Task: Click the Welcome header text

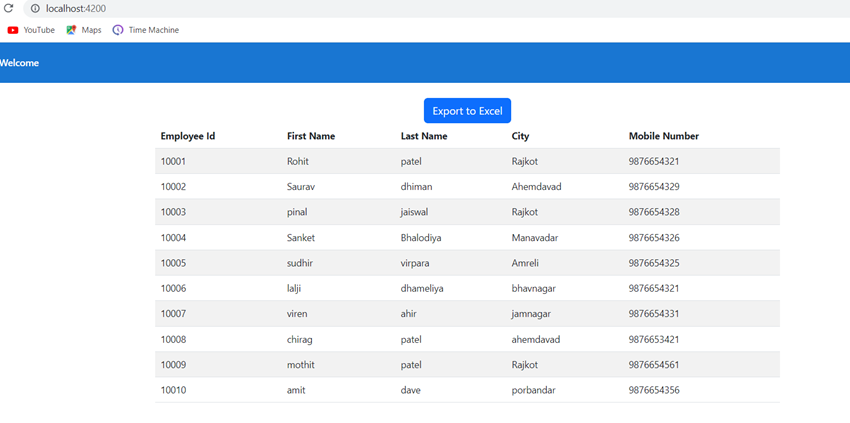Action: 20,63
